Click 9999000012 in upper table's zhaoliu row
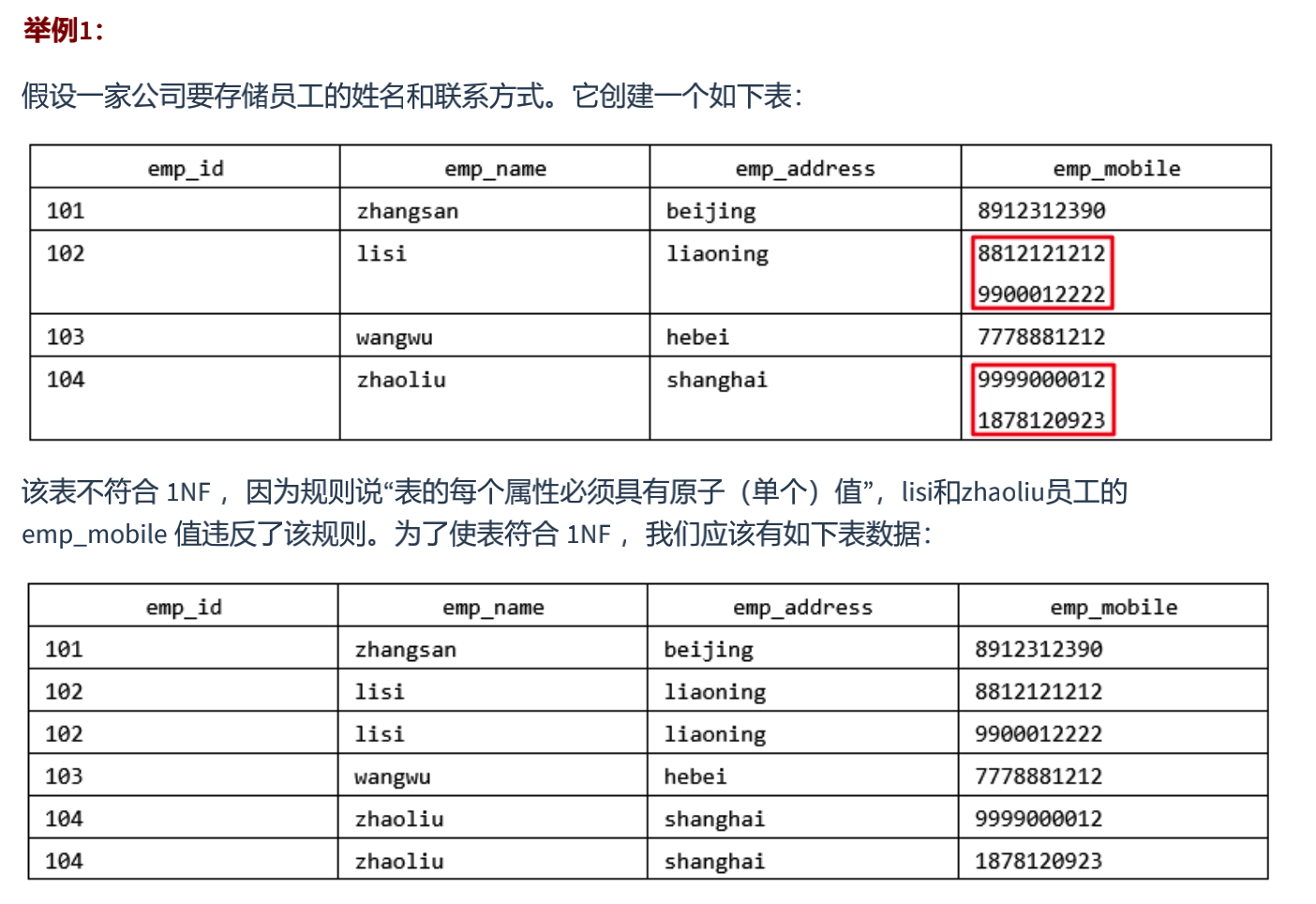 point(1041,380)
